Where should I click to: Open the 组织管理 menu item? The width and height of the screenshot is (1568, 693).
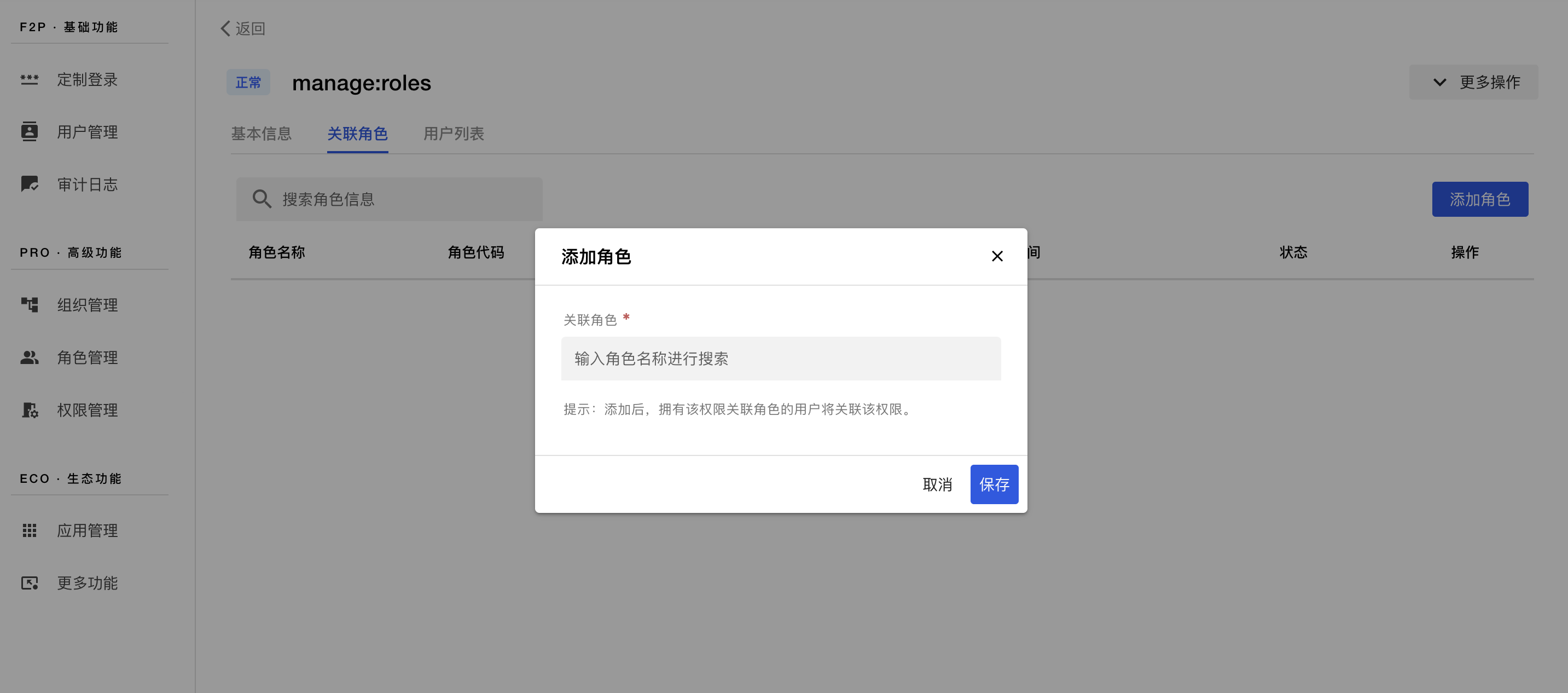click(x=88, y=305)
